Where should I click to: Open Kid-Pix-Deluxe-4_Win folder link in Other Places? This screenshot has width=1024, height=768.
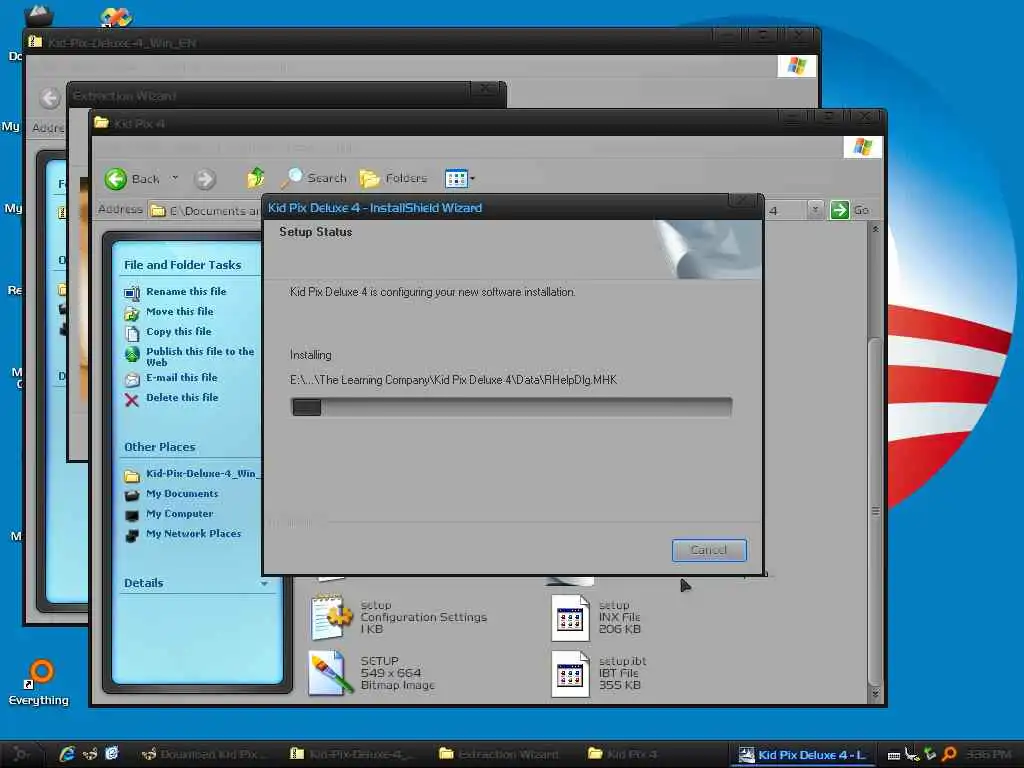(202, 473)
